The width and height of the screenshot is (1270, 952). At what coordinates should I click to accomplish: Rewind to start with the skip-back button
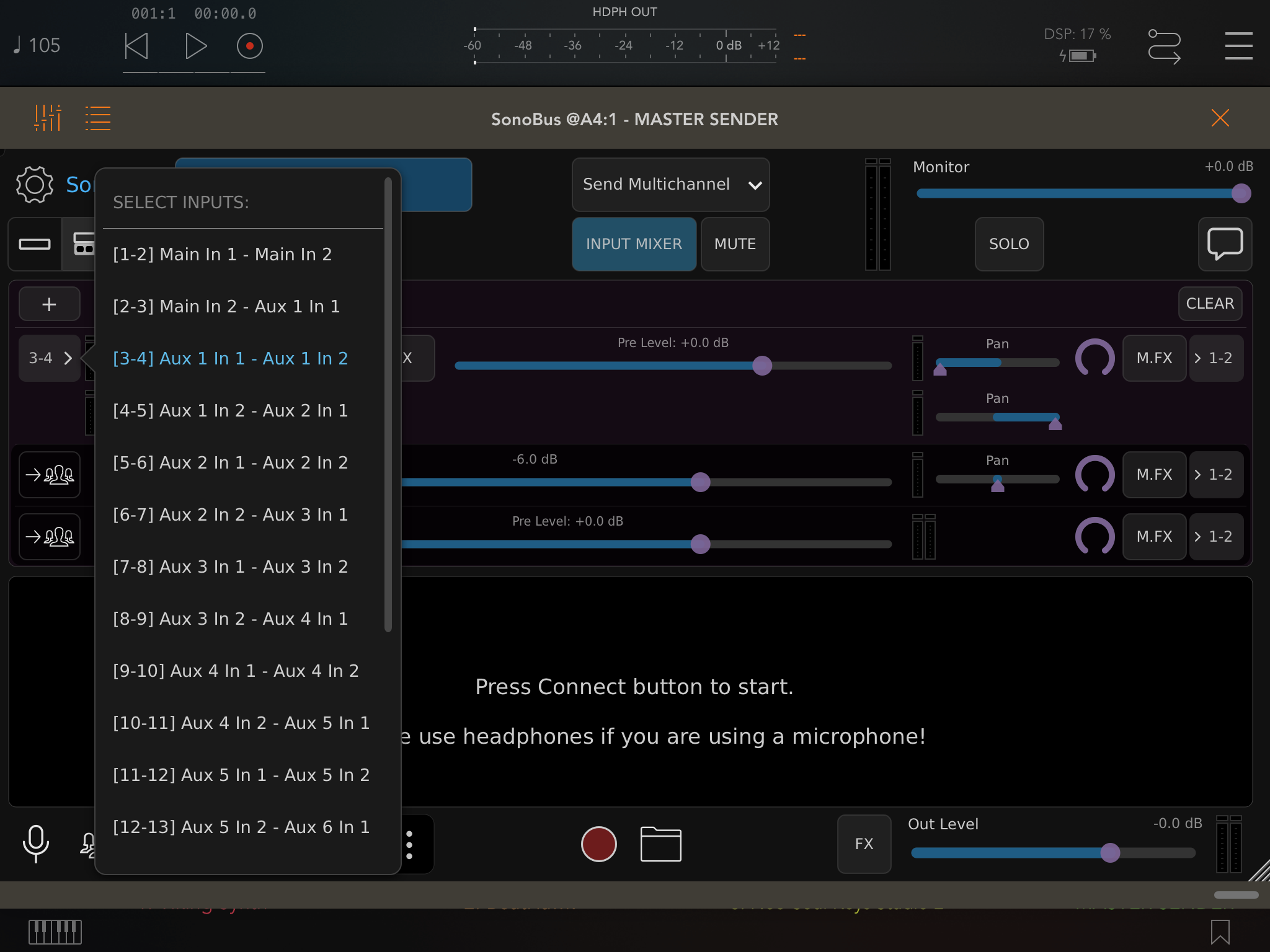click(x=136, y=46)
